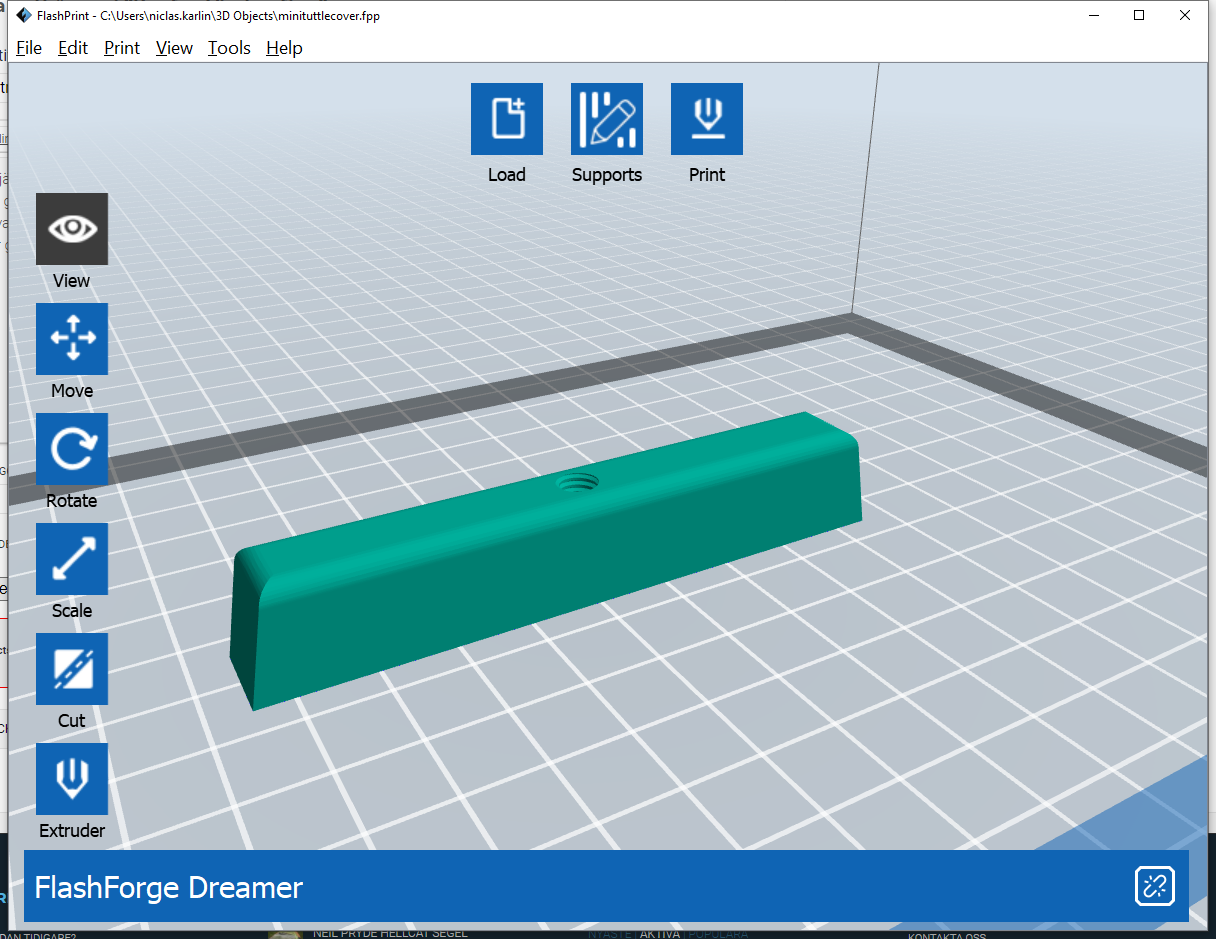Select the Scale tool

tap(72, 559)
